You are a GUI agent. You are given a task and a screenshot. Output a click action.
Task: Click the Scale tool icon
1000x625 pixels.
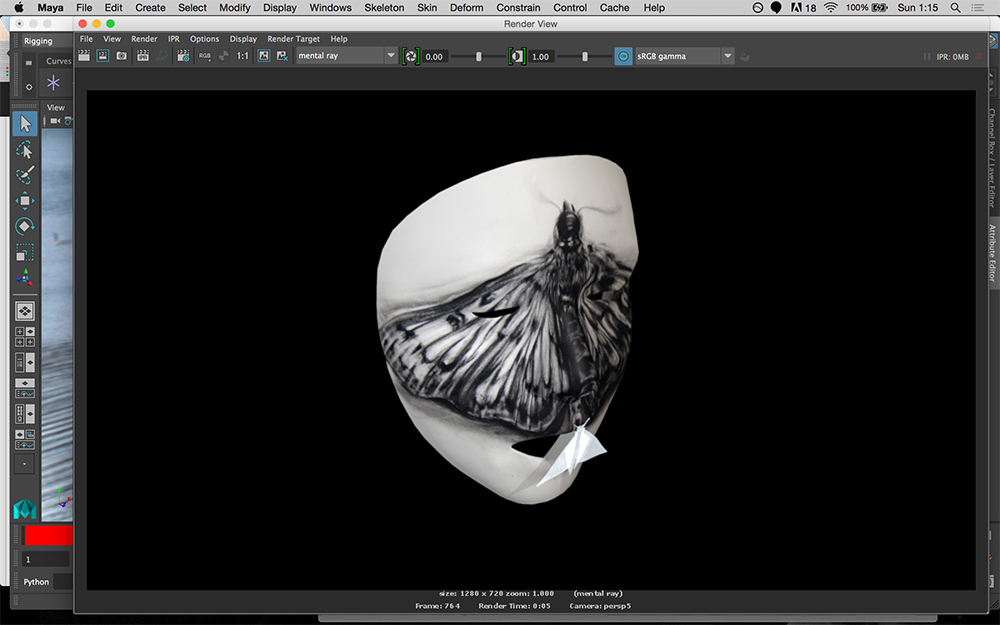(x=25, y=253)
